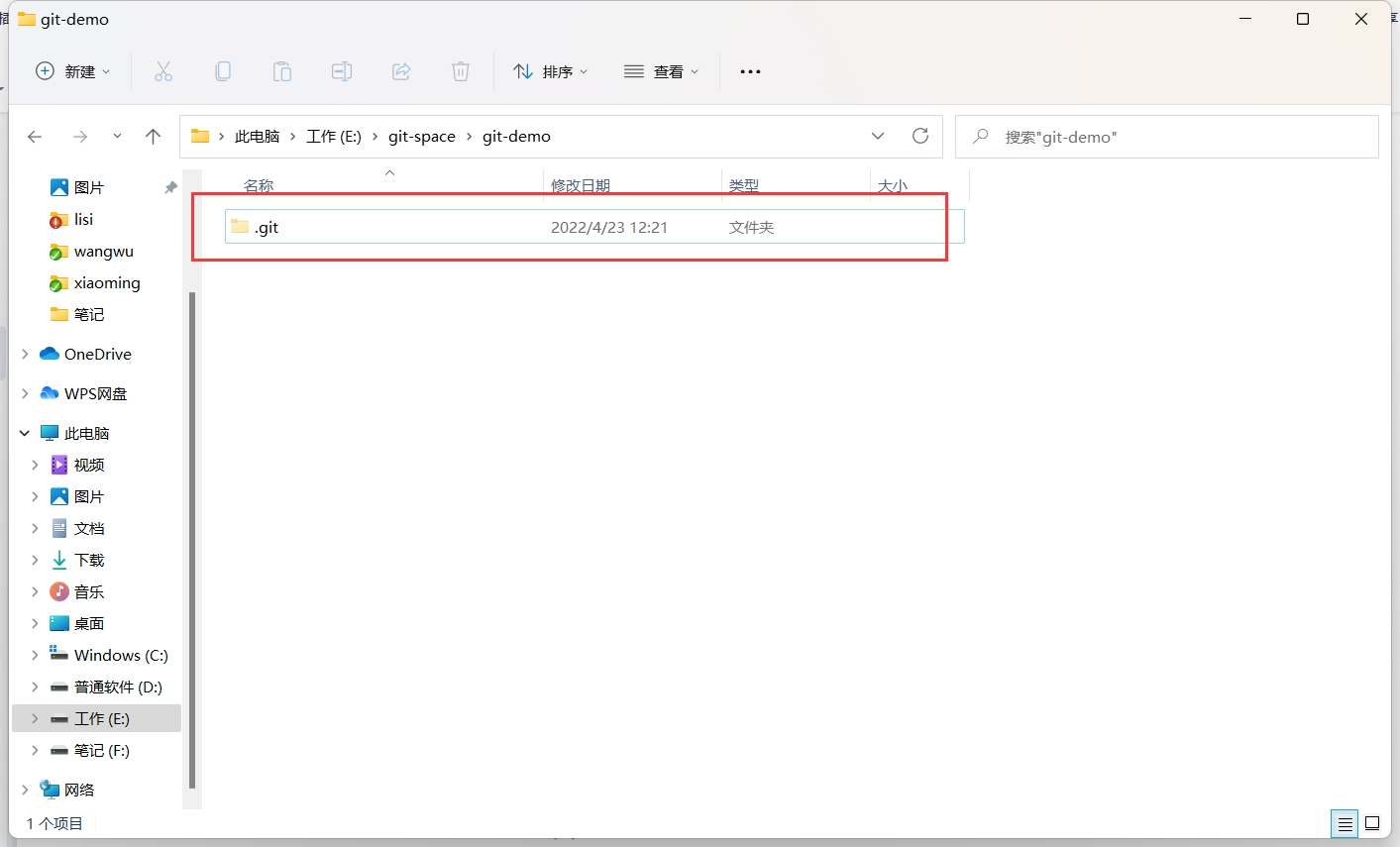The image size is (1400, 847).
Task: Expand the OneDrive tree node
Action: [x=25, y=354]
